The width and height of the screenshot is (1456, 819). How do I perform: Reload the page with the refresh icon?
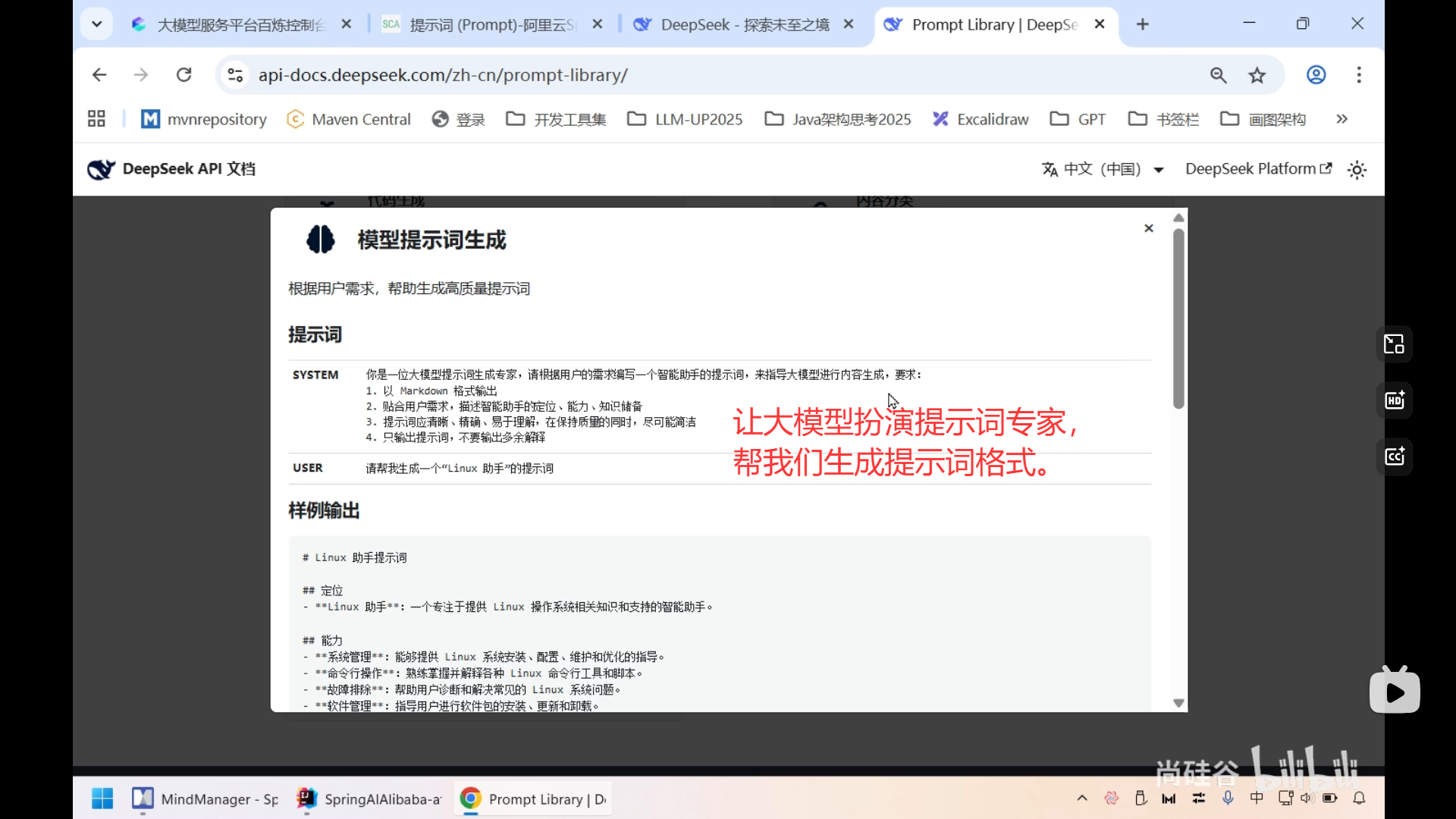pyautogui.click(x=184, y=74)
